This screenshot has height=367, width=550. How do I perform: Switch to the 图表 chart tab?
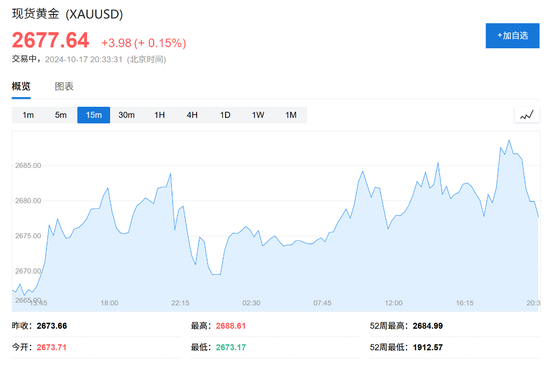tap(64, 86)
